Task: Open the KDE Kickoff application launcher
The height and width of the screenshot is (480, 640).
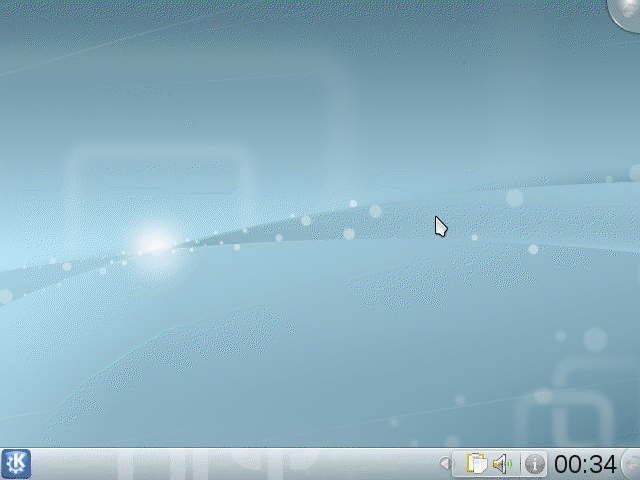Action: pos(17,464)
